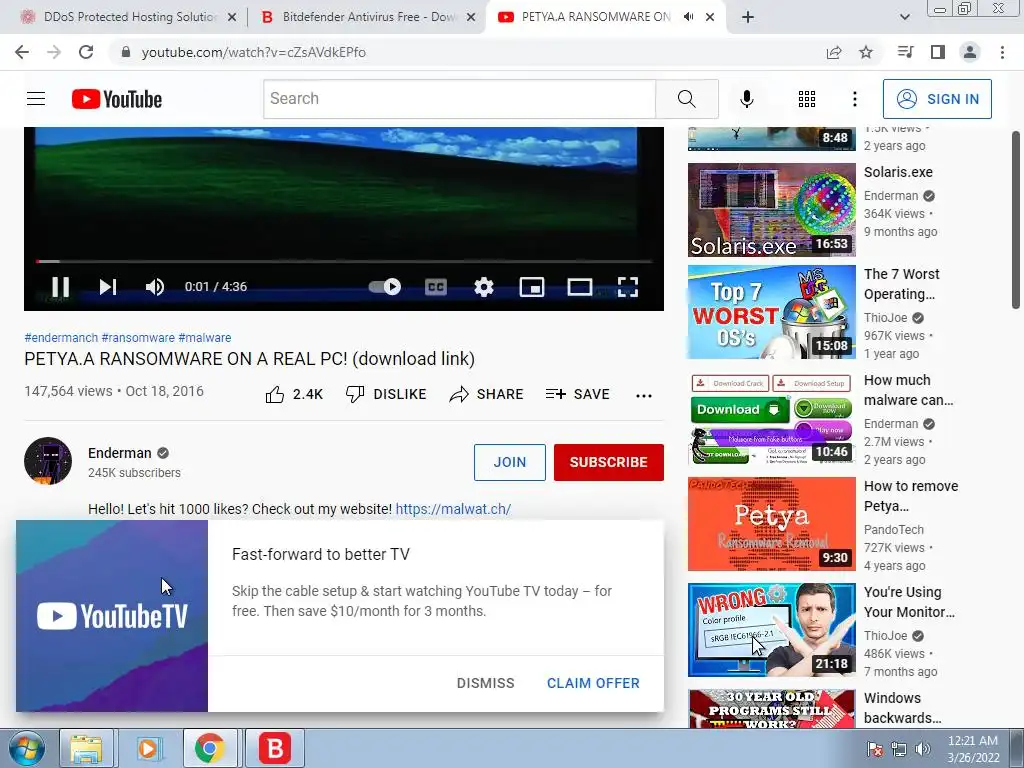1024x768 pixels.
Task: Click the #malware hashtag
Action: coord(204,338)
